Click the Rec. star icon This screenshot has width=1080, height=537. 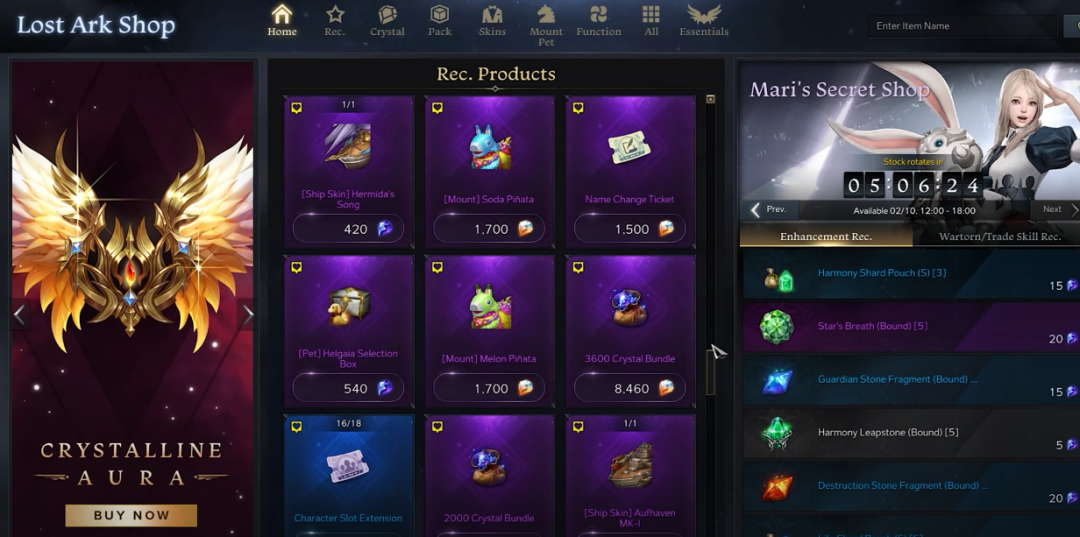coord(335,14)
